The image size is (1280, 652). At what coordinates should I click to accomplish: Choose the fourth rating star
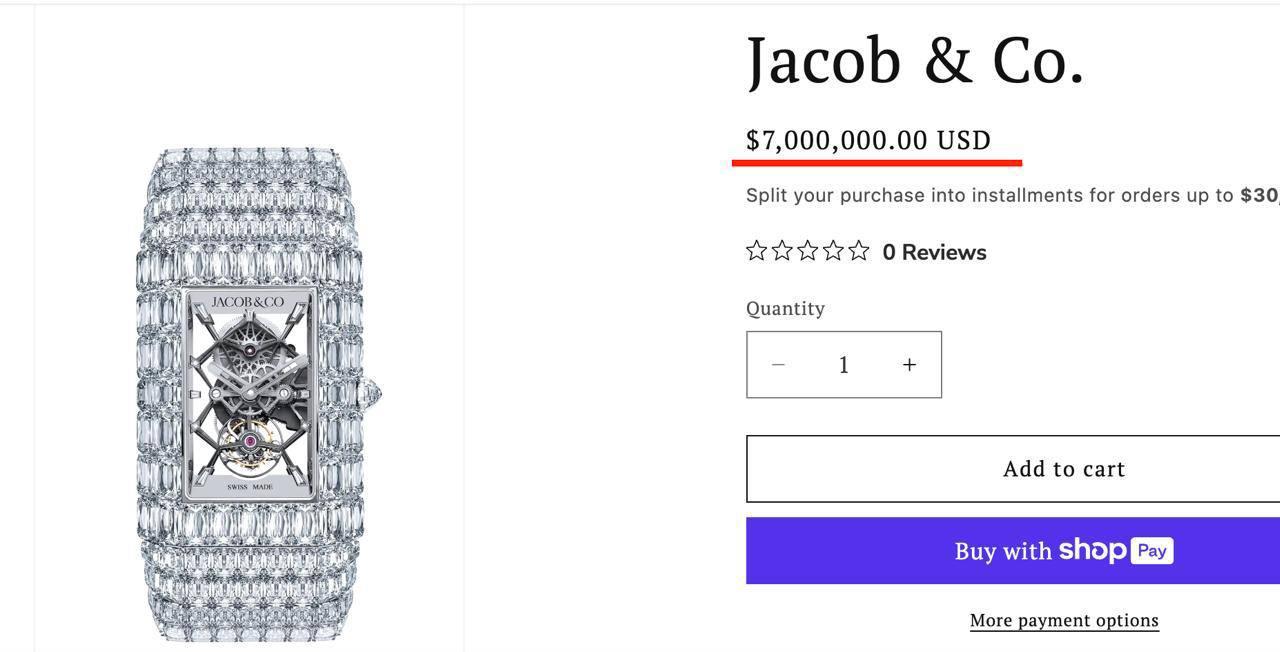point(833,252)
